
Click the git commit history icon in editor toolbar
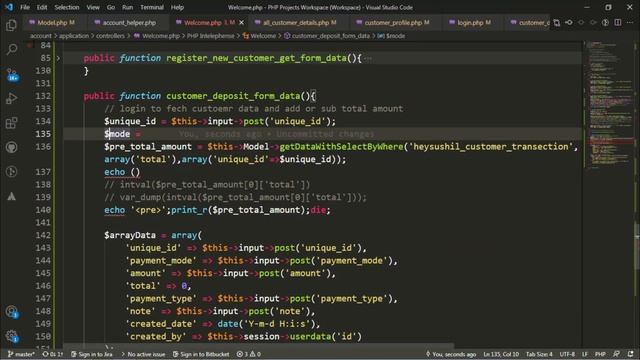point(569,22)
